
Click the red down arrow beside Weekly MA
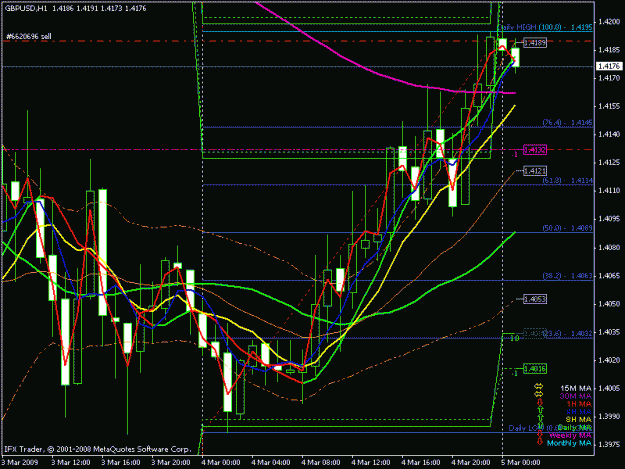[540, 434]
